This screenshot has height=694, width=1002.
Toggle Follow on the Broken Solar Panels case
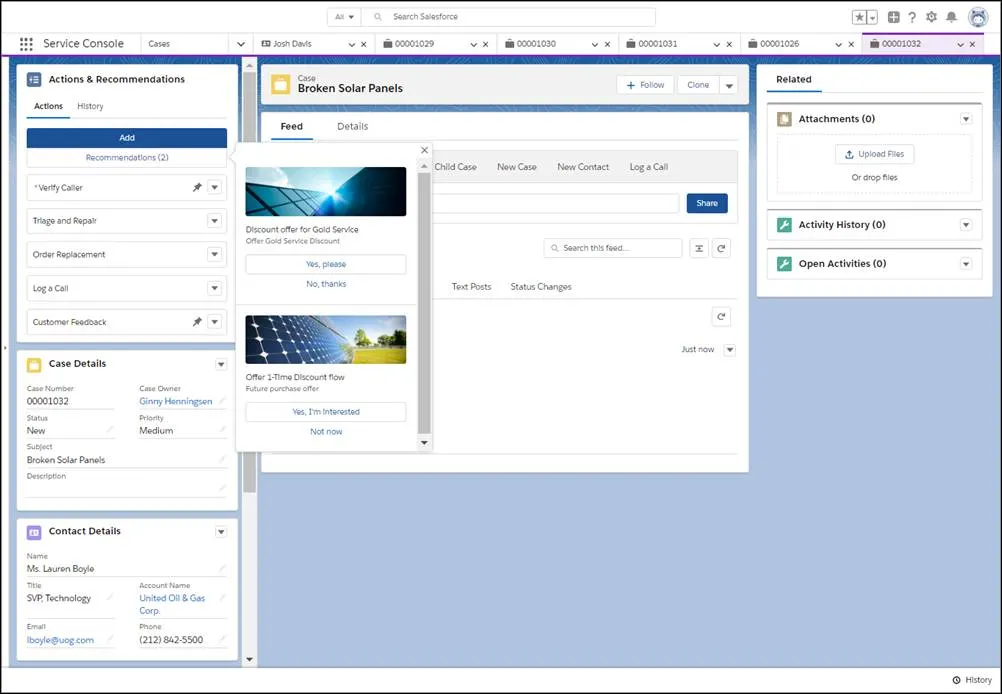pyautogui.click(x=644, y=85)
